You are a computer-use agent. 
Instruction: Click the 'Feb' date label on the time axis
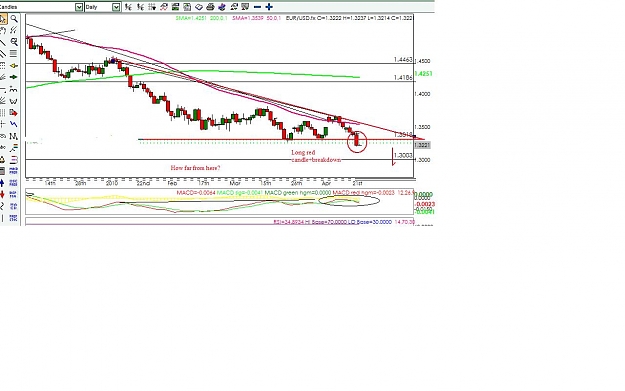pos(172,183)
